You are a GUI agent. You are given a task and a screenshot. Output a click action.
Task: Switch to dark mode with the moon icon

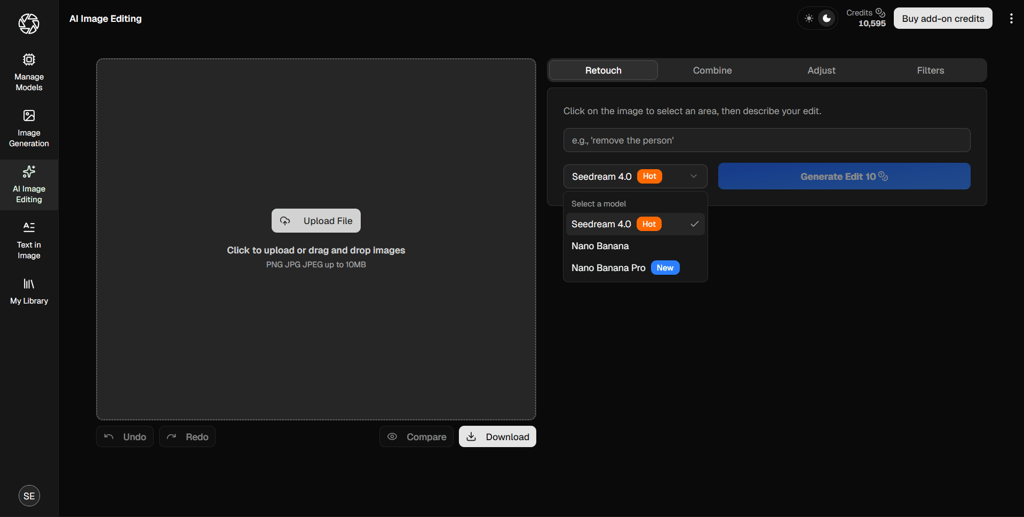(827, 18)
